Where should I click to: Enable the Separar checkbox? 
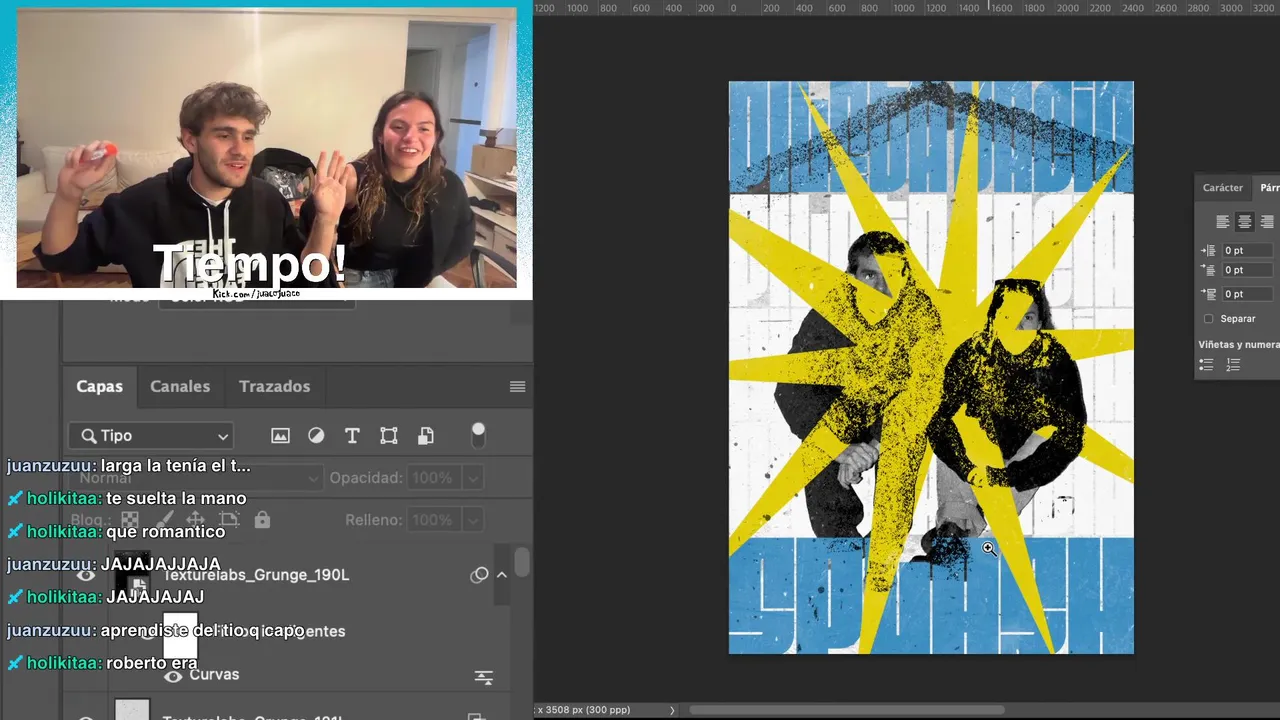tap(1208, 319)
